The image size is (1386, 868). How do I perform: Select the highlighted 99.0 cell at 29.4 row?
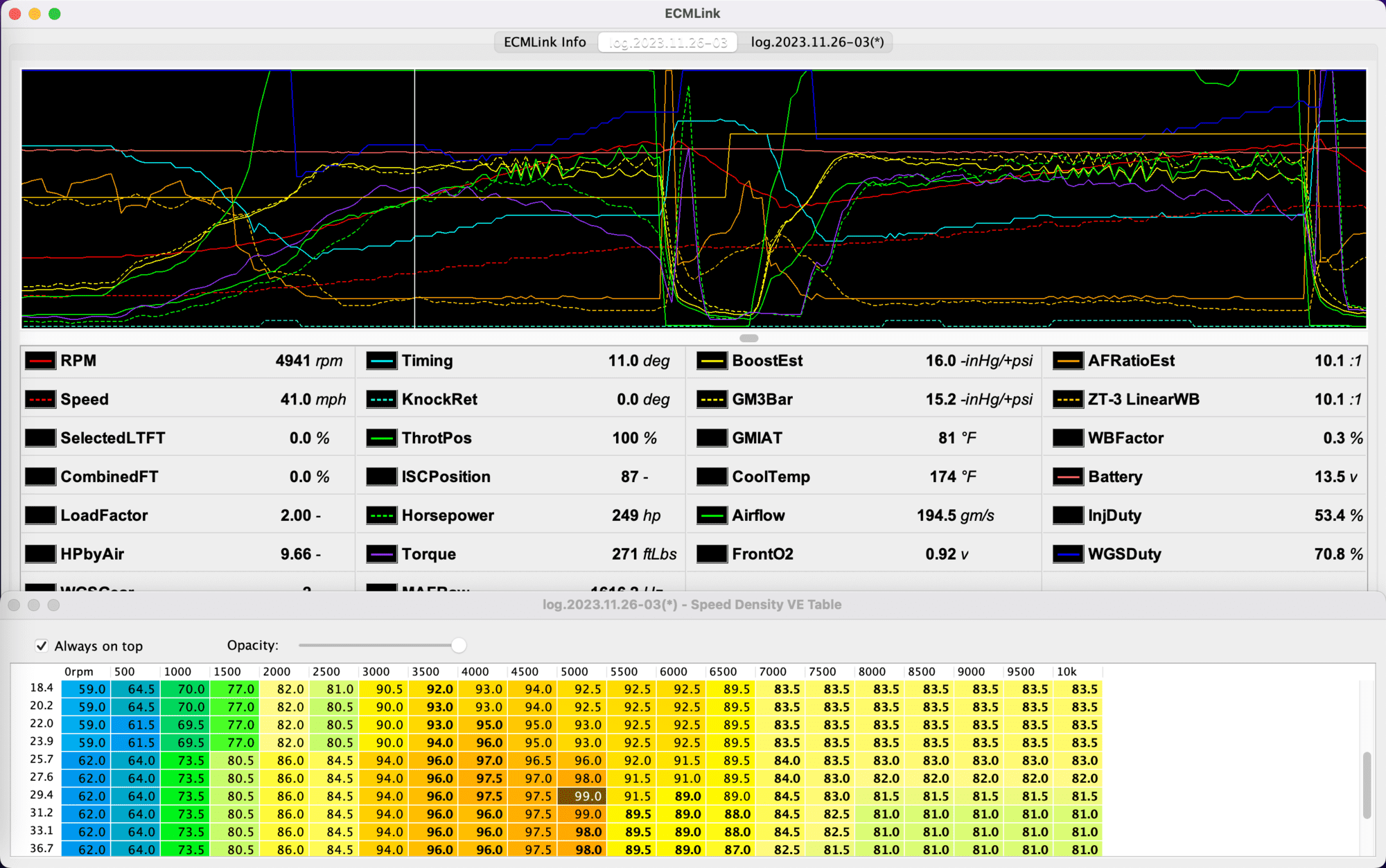[581, 797]
